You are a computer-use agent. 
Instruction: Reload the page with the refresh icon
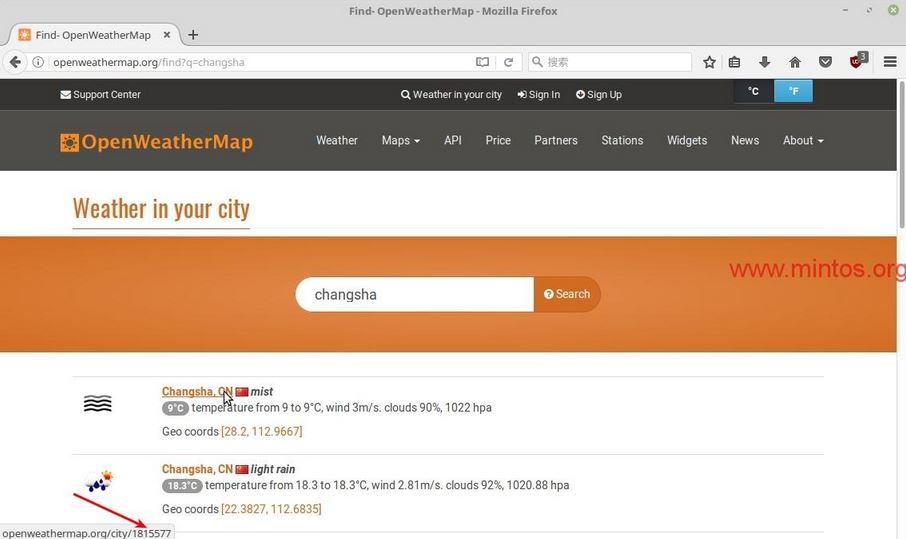click(508, 62)
